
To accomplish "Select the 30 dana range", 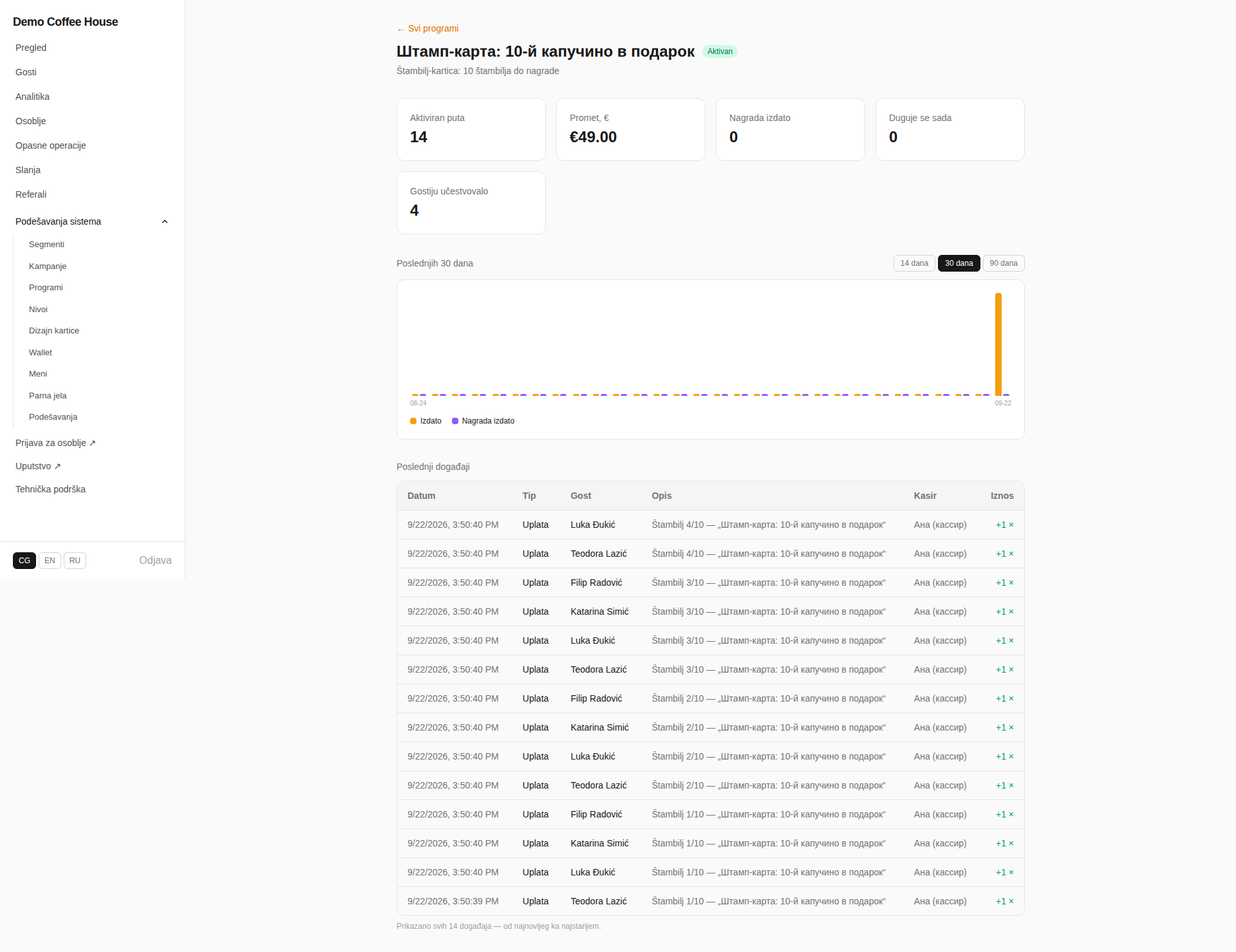I will pyautogui.click(x=959, y=263).
